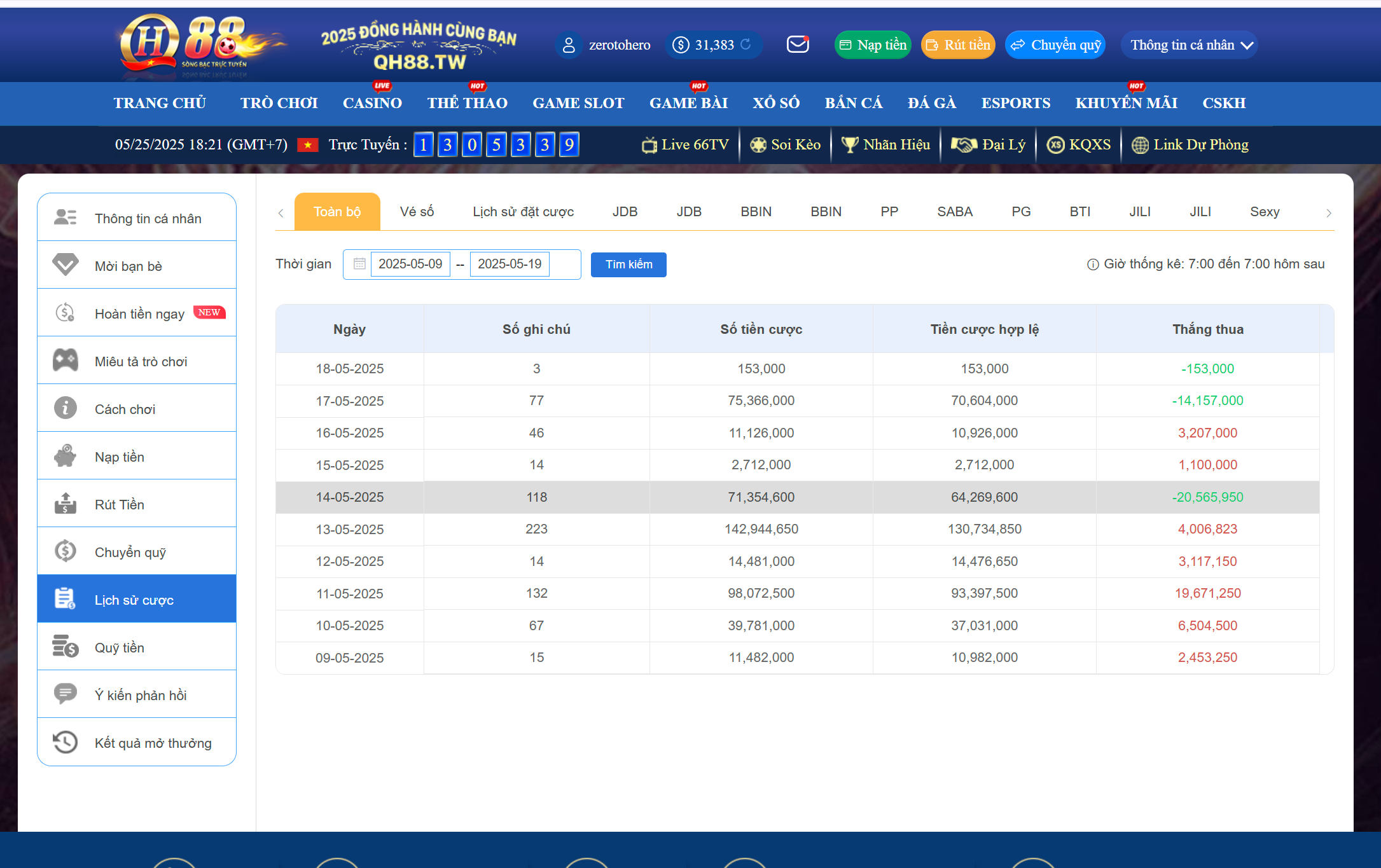Screen dimensions: 1381x868
Task: Open the Lịch sử đặt cược tab
Action: pos(523,212)
